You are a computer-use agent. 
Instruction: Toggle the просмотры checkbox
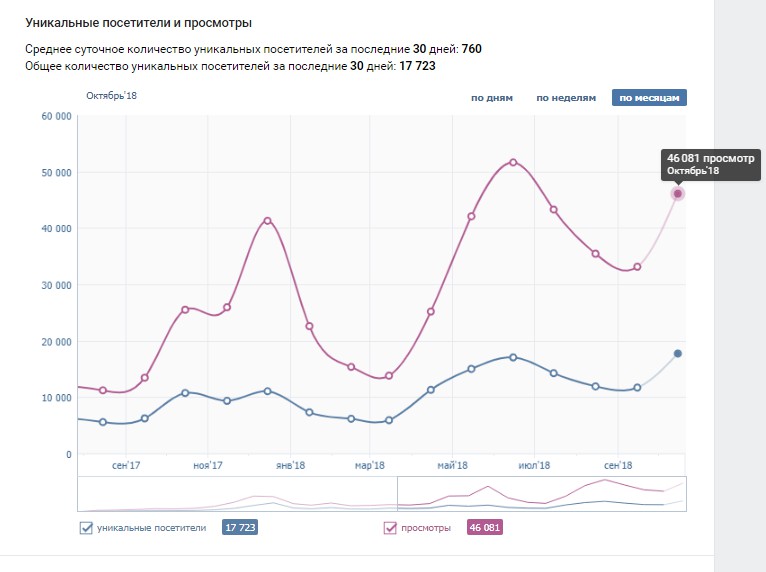click(x=390, y=528)
